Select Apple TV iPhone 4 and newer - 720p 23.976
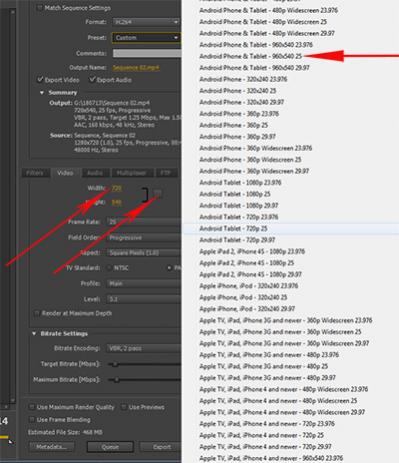 pyautogui.click(x=267, y=424)
